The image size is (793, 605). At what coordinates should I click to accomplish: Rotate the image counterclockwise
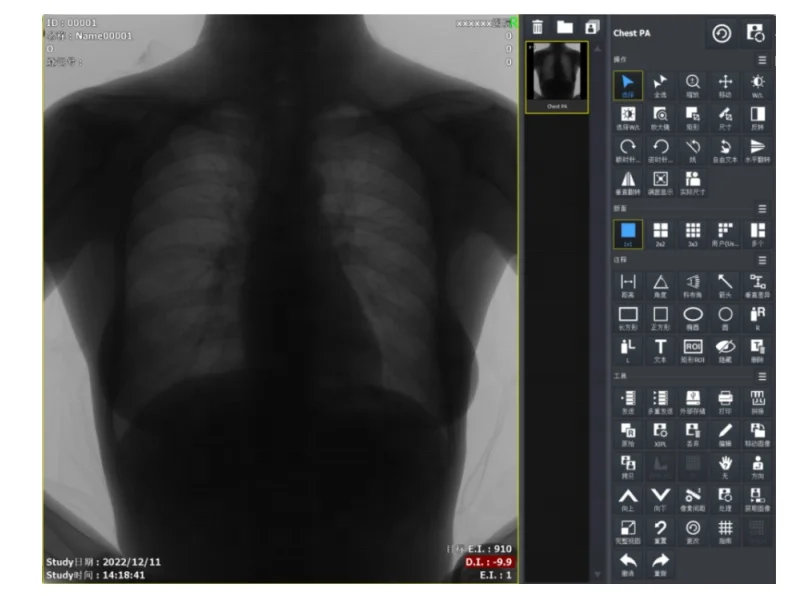coord(660,150)
